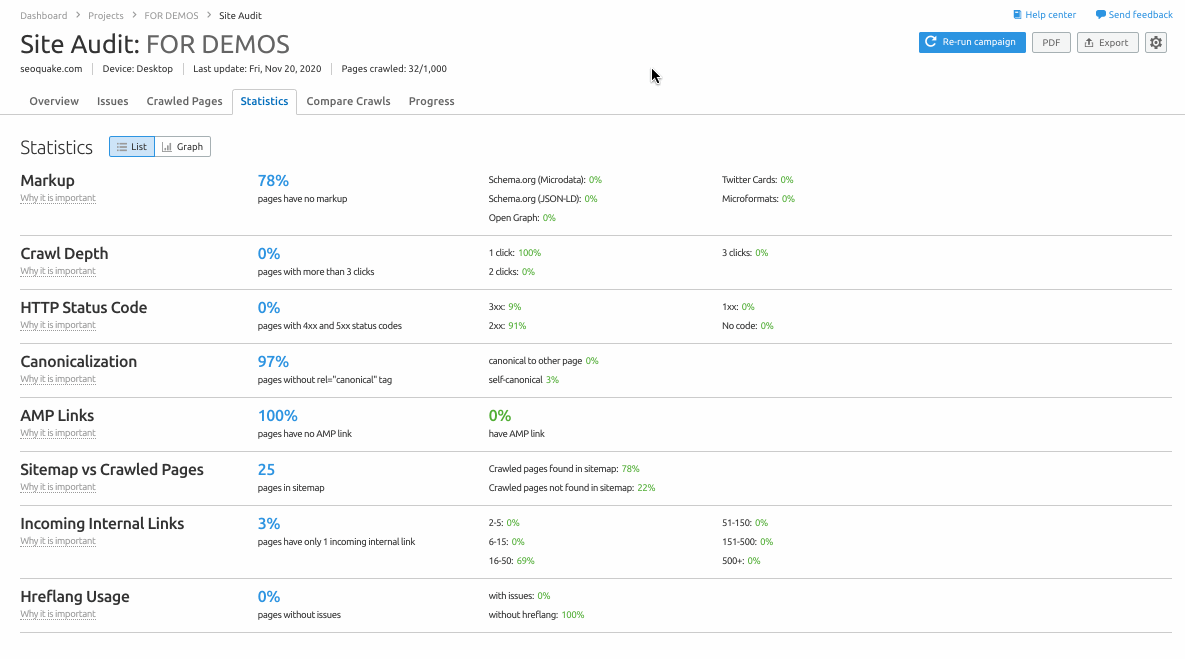Click the Export button
Viewport: 1185px width, 659px height.
[x=1107, y=43]
